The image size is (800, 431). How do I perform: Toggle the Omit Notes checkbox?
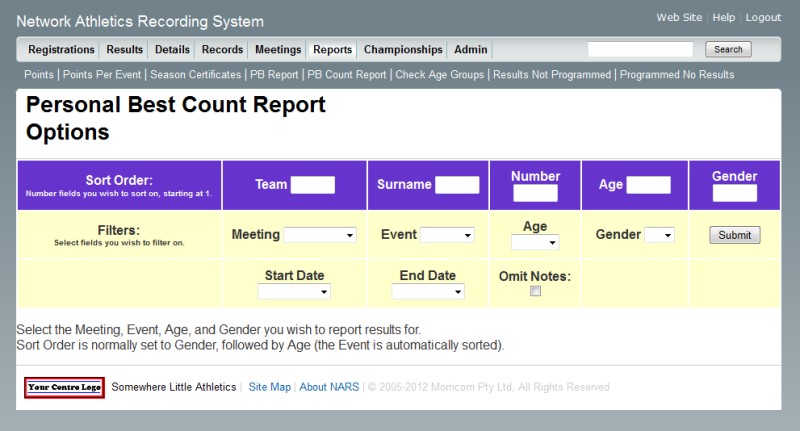pyautogui.click(x=535, y=291)
